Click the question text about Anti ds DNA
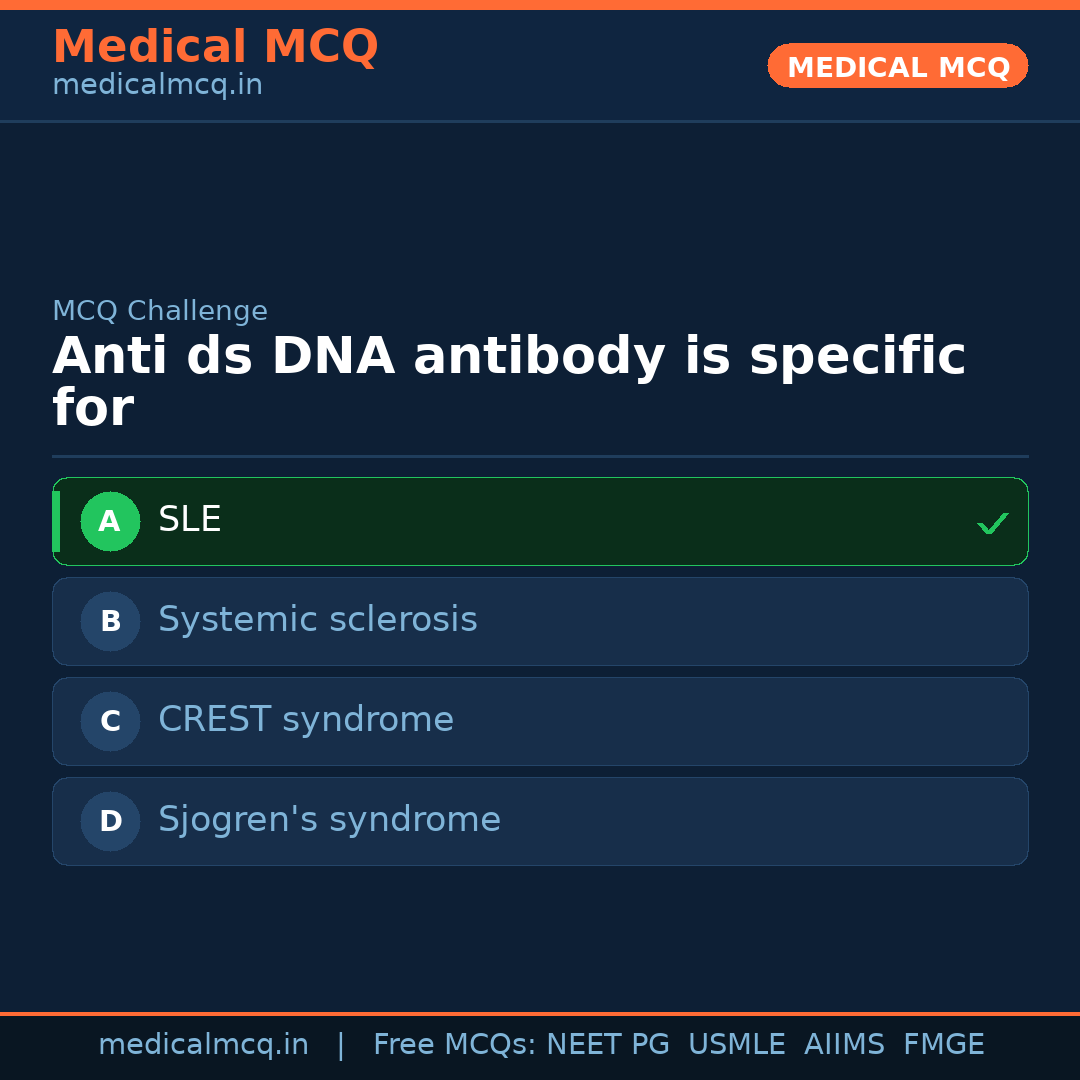The height and width of the screenshot is (1080, 1080). (x=508, y=382)
